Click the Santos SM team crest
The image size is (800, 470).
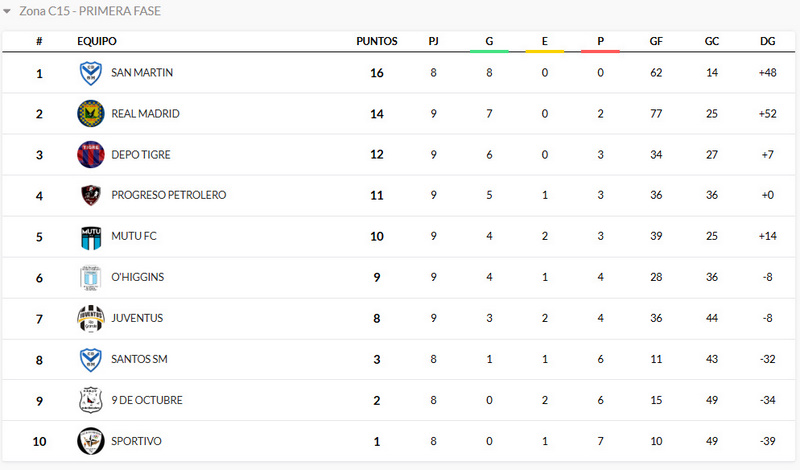91,360
